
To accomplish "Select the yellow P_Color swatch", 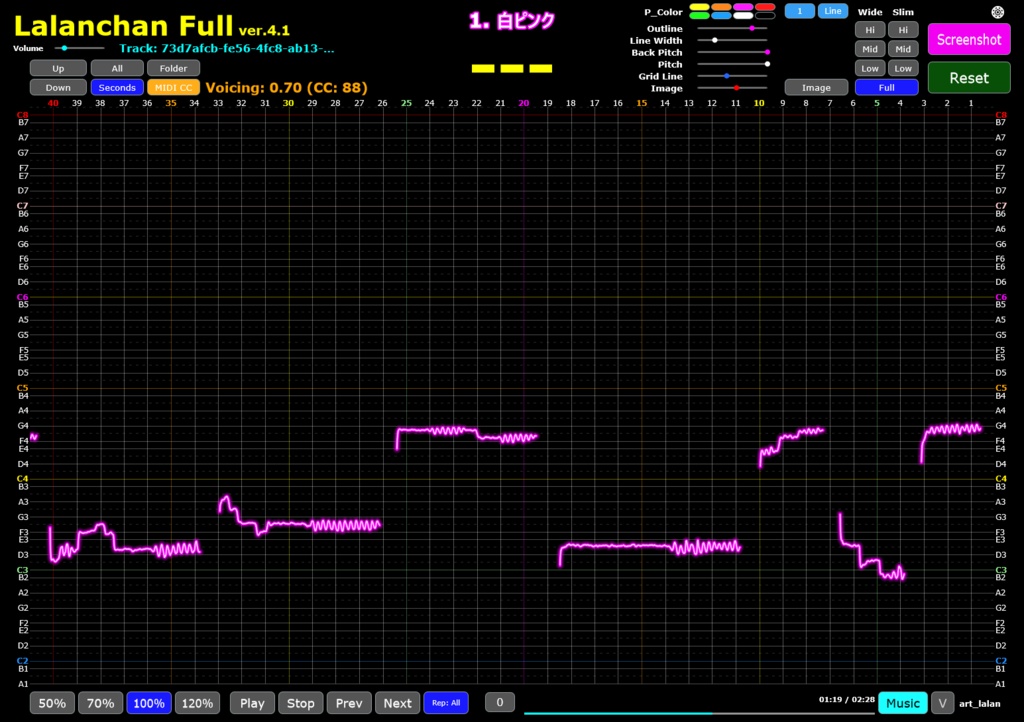I will [699, 7].
